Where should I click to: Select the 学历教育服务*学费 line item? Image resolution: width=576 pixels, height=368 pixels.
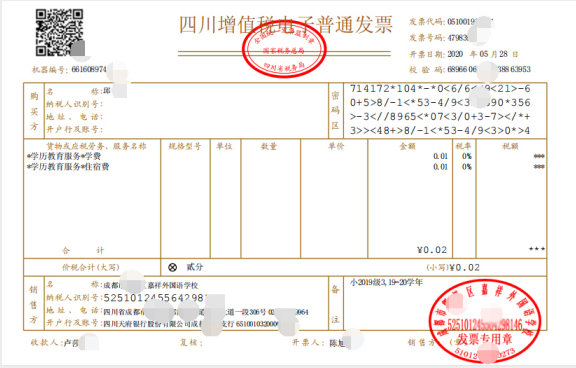point(64,156)
